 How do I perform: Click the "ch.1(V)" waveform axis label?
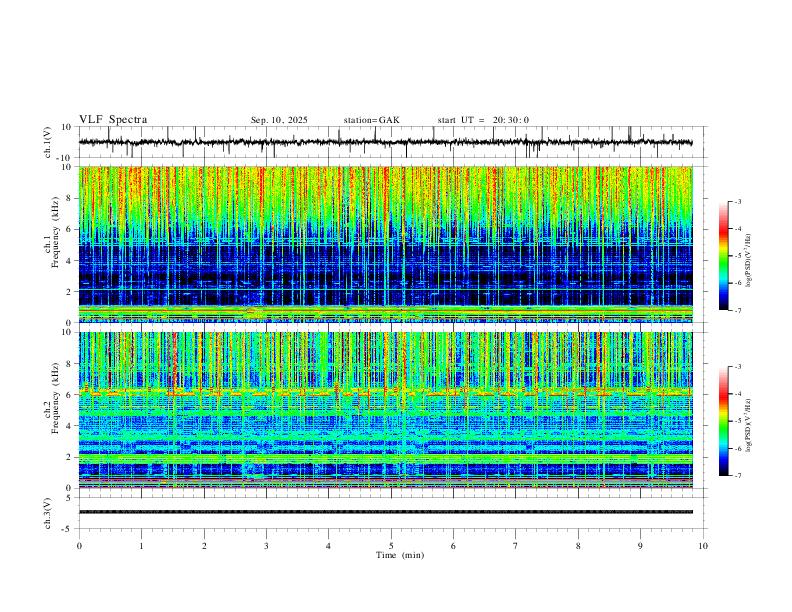click(x=48, y=142)
